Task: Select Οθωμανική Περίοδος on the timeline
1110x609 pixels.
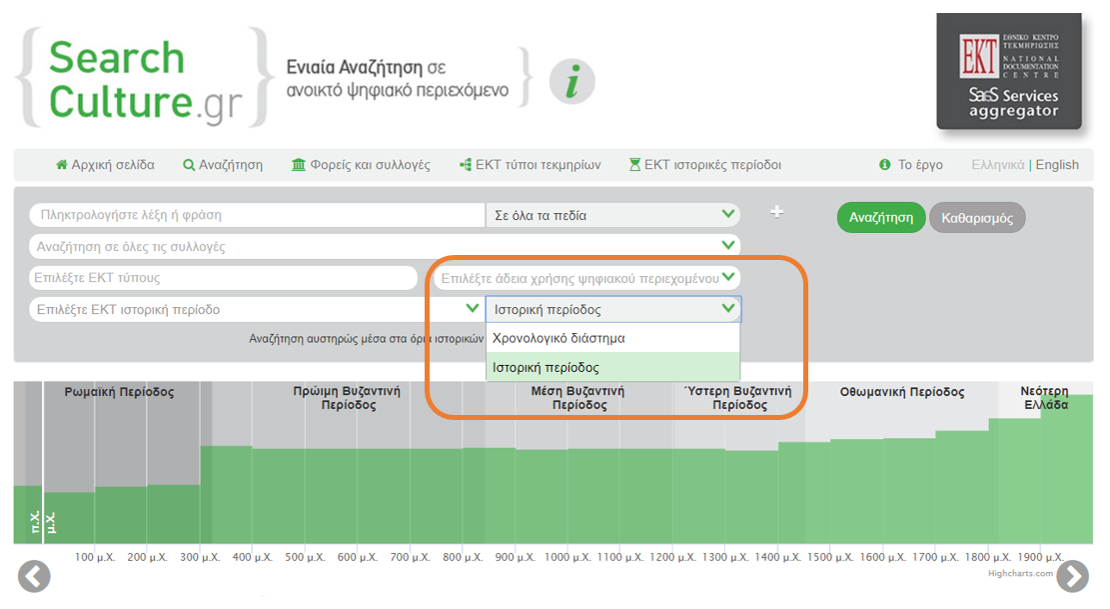Action: pos(902,392)
